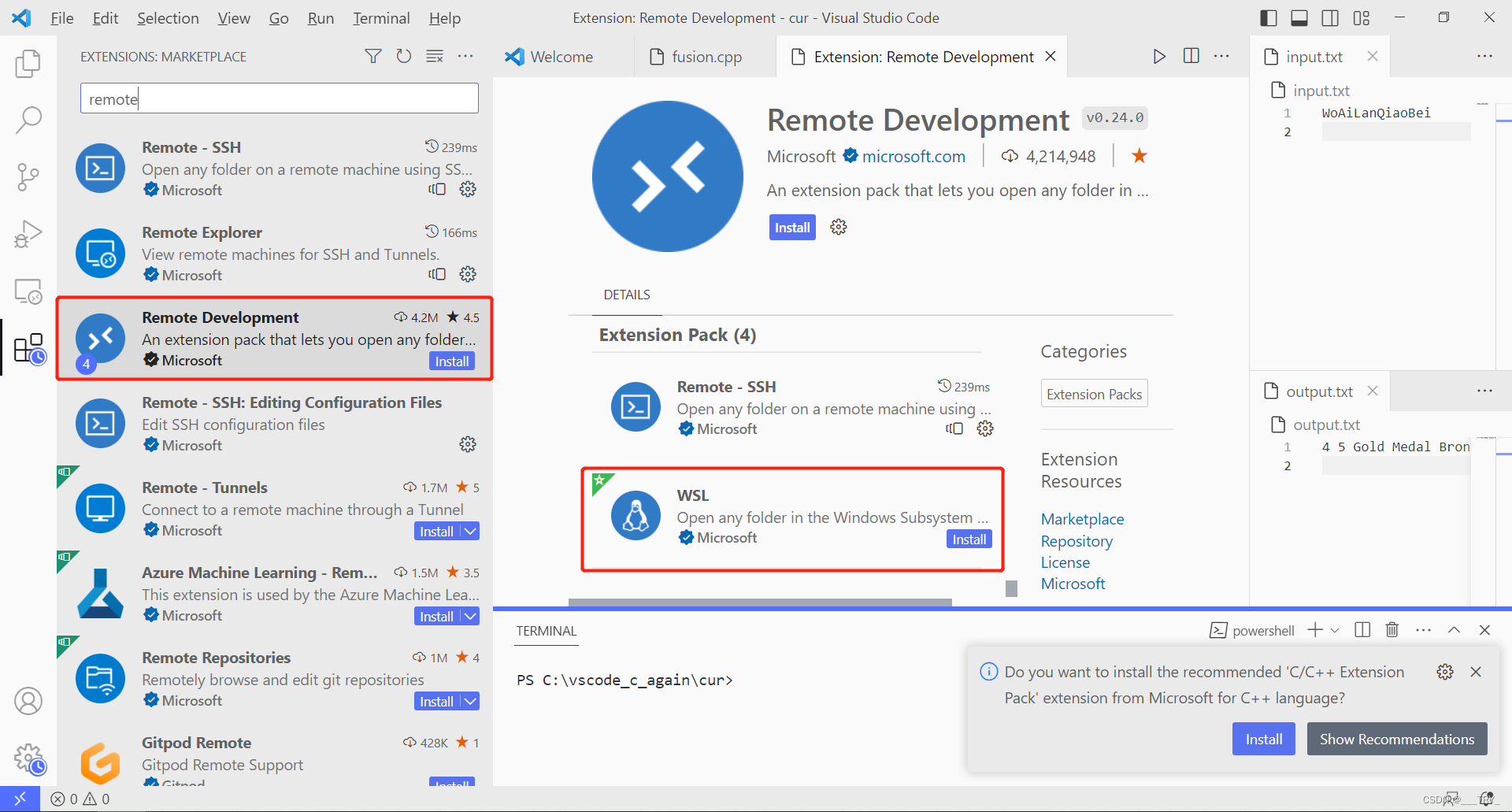Refresh the extensions marketplace list
The image size is (1512, 812).
(404, 56)
